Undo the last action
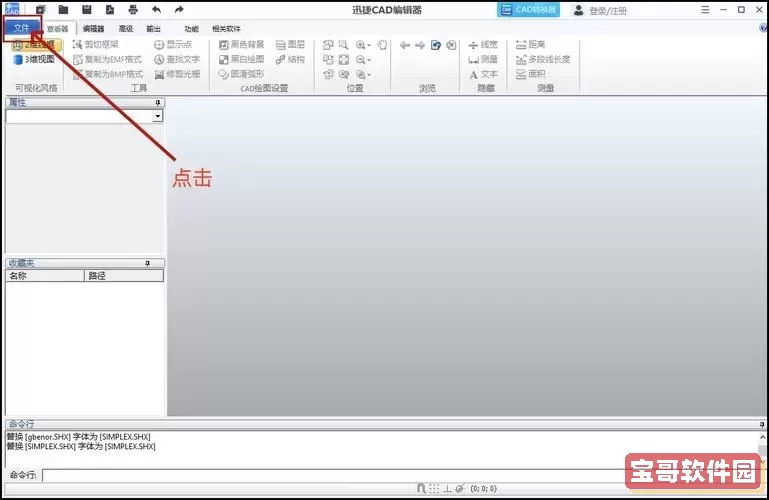769x500 pixels. [156, 9]
